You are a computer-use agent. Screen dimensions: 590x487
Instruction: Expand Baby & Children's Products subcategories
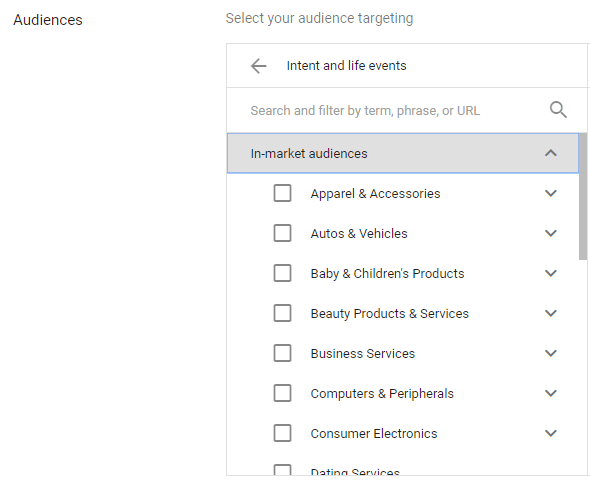[x=551, y=273]
